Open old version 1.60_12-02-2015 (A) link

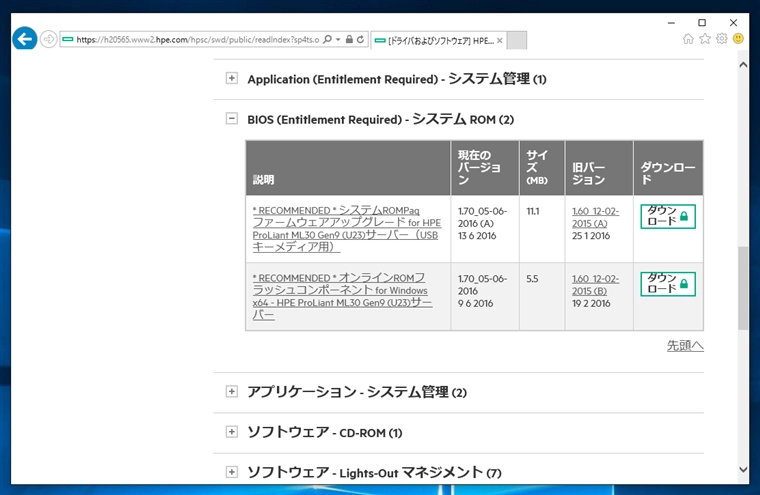tap(595, 217)
